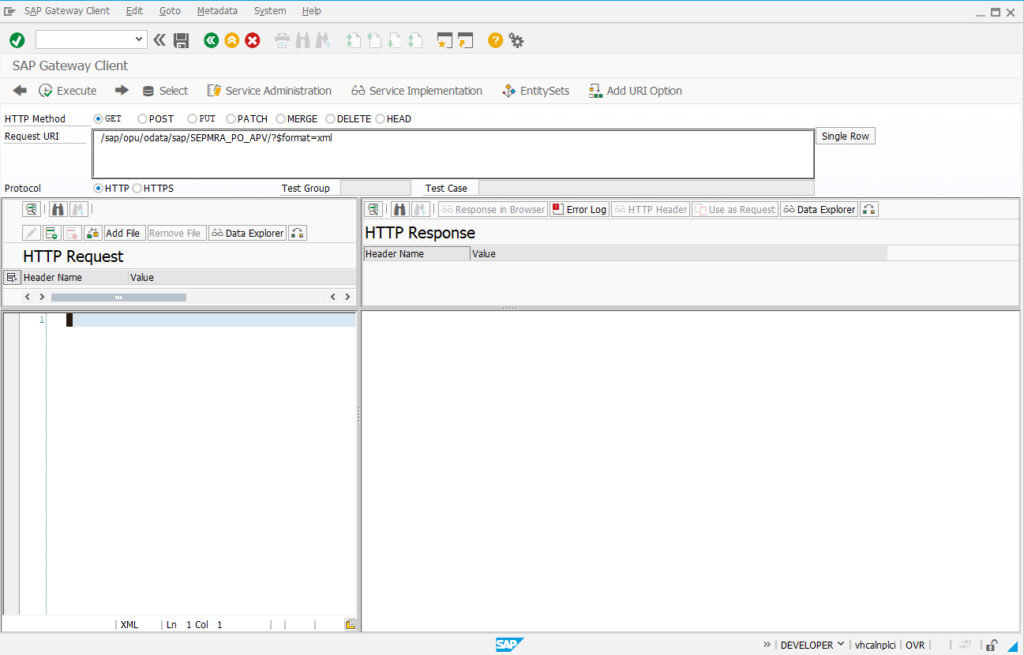Click the Print icon in system toolbar
Image resolution: width=1024 pixels, height=655 pixels.
pyautogui.click(x=281, y=40)
